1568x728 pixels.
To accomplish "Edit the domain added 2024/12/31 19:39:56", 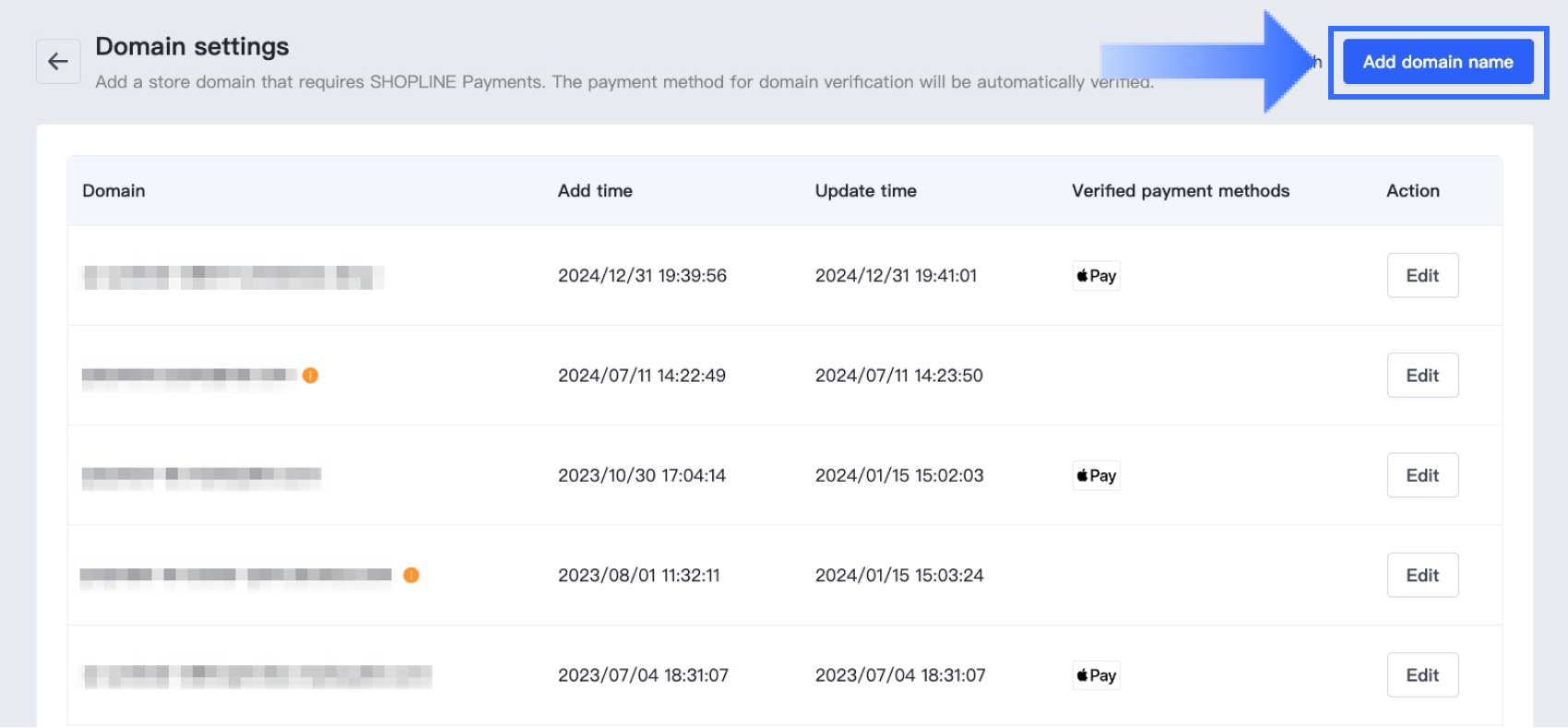I will (1422, 276).
